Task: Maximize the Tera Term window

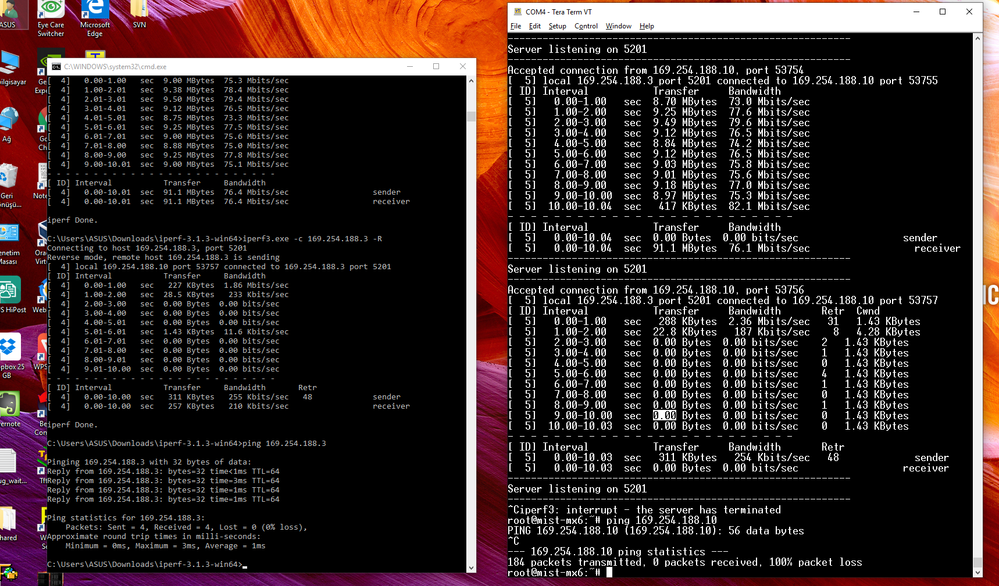Action: [x=940, y=11]
